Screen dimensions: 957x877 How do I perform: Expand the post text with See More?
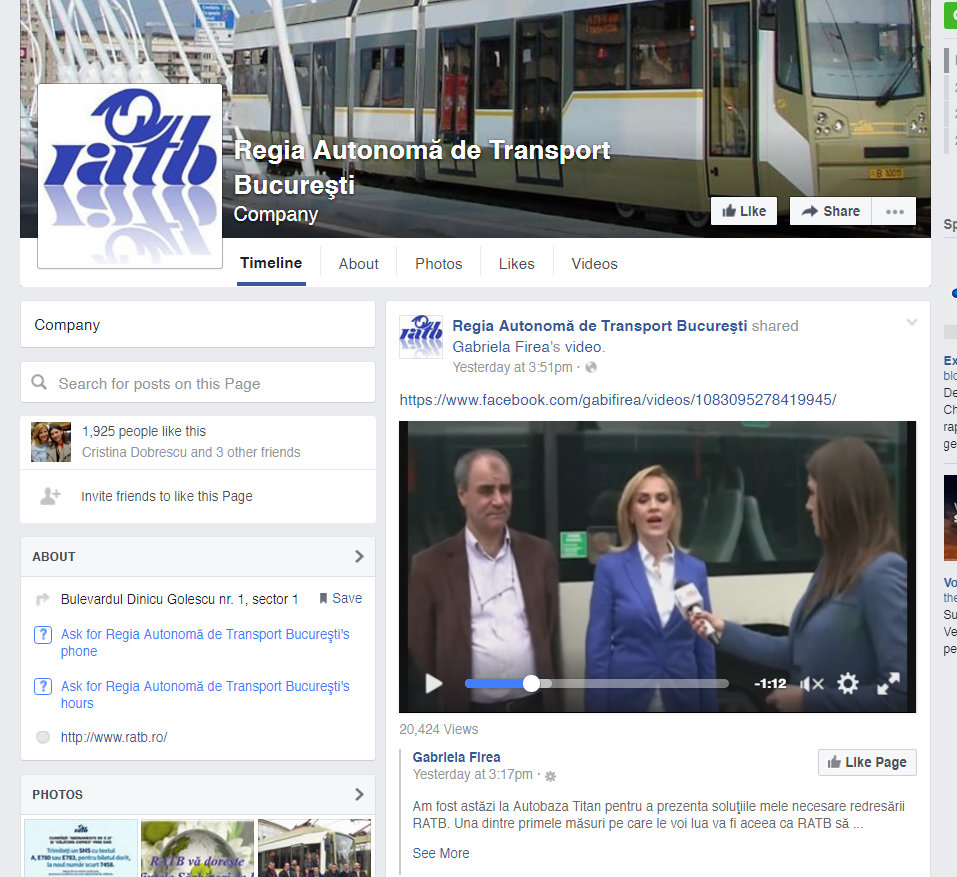[441, 853]
